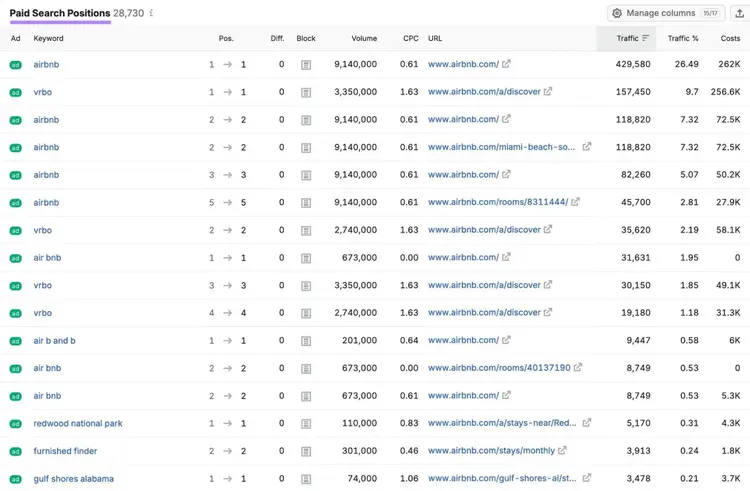Open external link icon for rooms/8311444 URL
The width and height of the screenshot is (750, 491).
coord(575,202)
